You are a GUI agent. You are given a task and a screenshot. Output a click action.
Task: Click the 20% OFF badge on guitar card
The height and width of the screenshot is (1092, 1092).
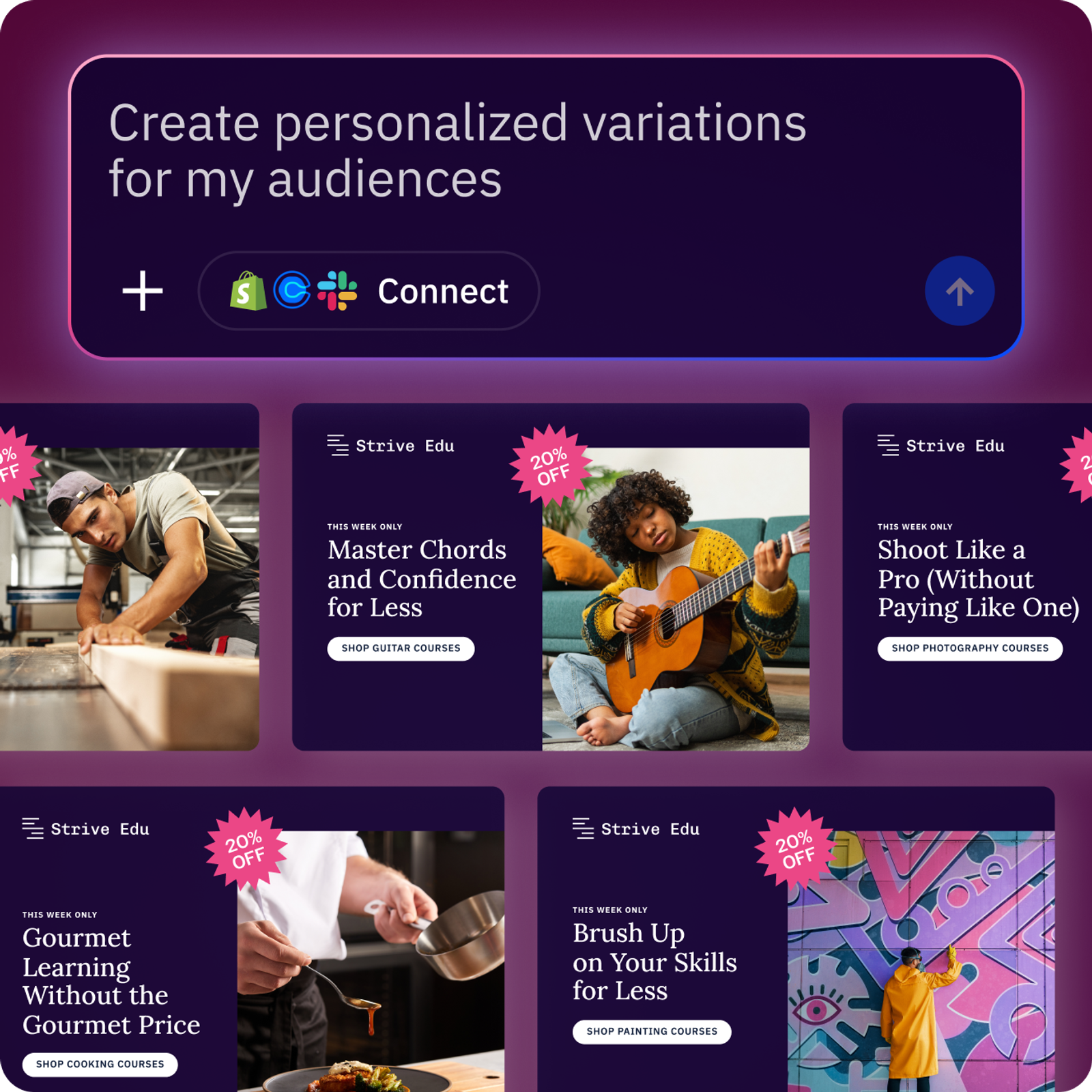tap(551, 466)
